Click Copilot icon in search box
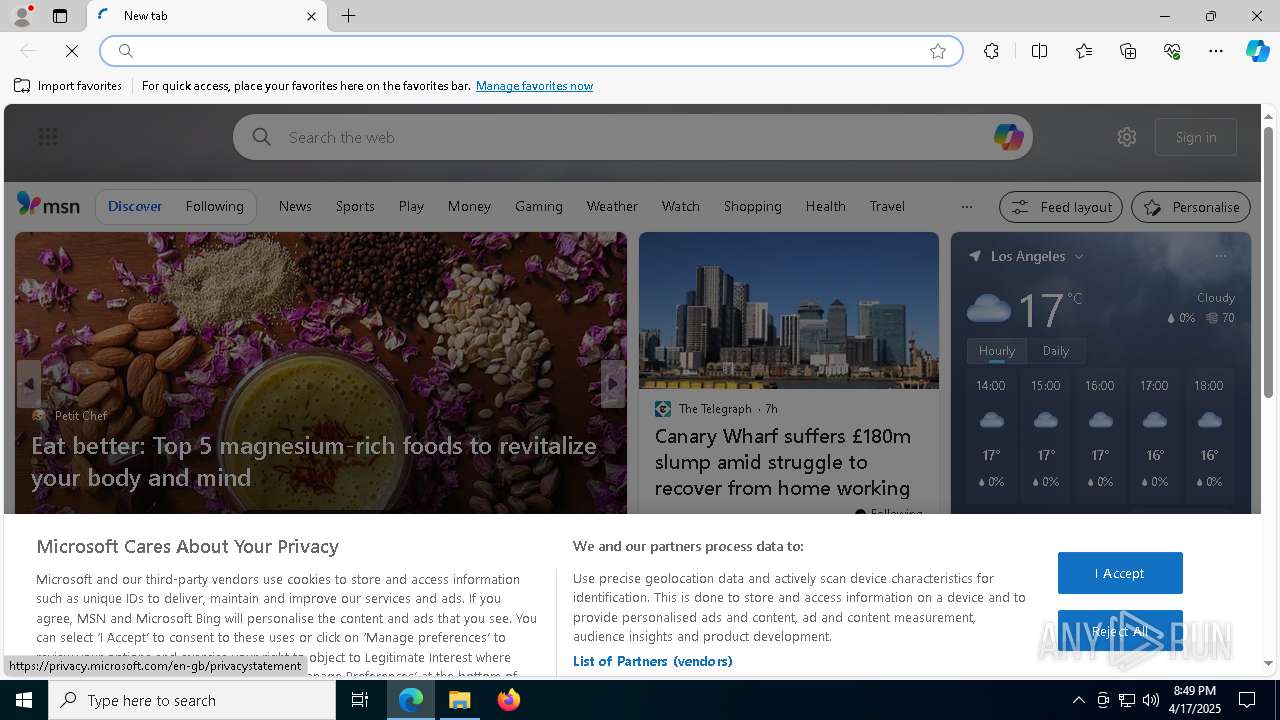The width and height of the screenshot is (1280, 720). [x=1008, y=137]
